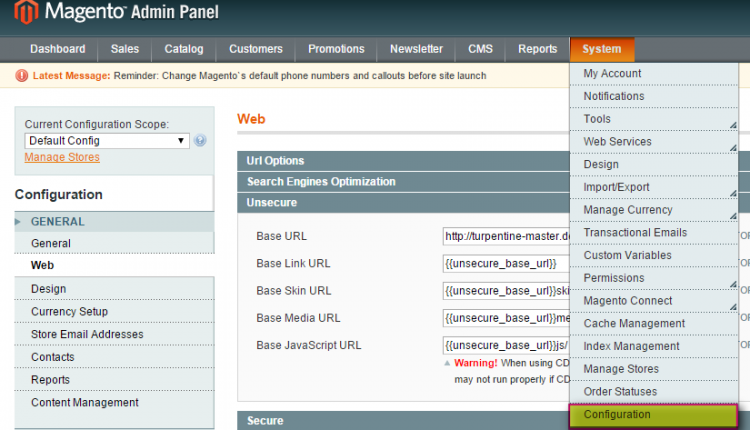Image resolution: width=750 pixels, height=430 pixels.
Task: Select Configuration in System menu
Action: tap(653, 415)
